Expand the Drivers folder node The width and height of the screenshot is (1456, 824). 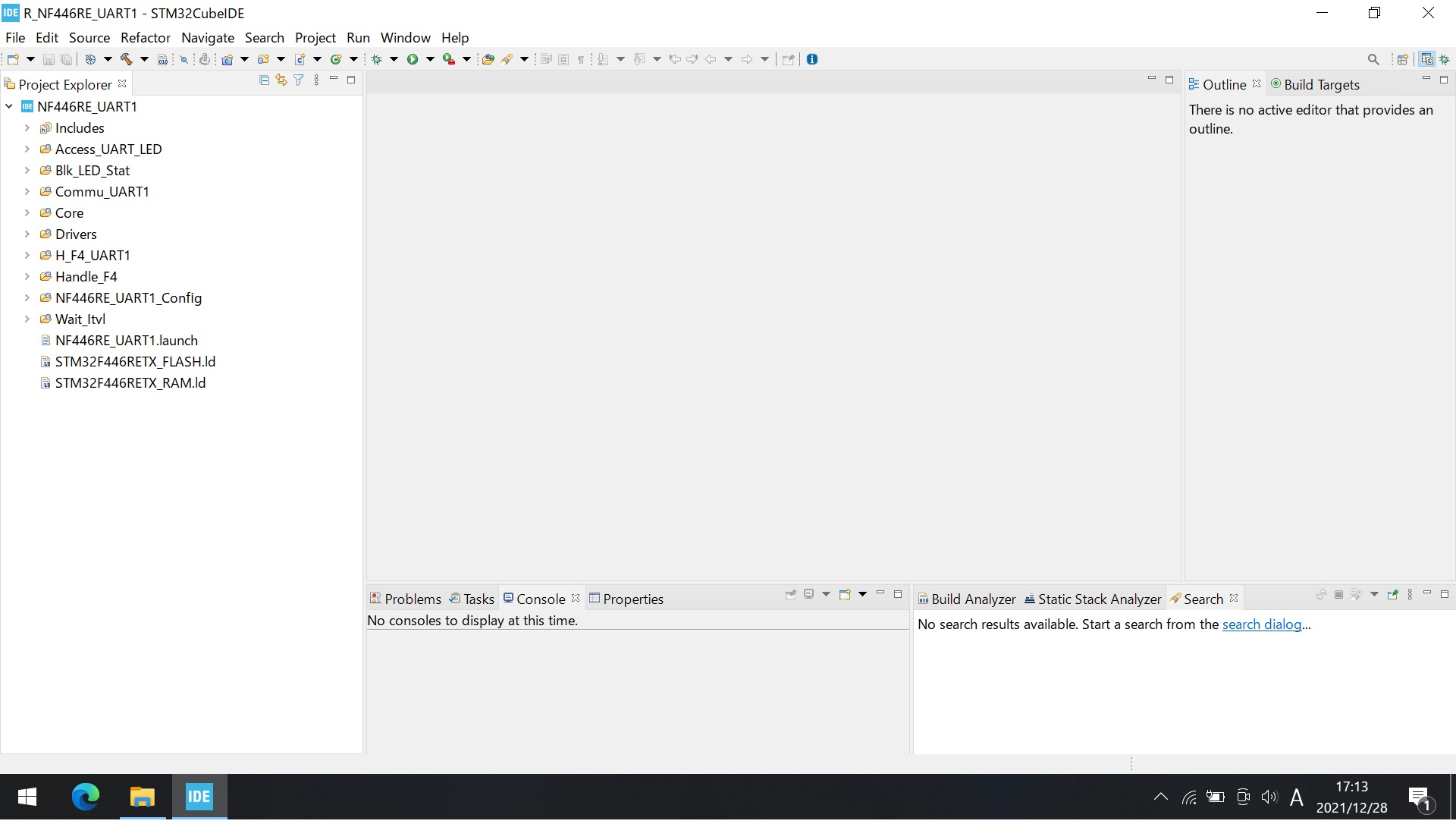point(27,234)
